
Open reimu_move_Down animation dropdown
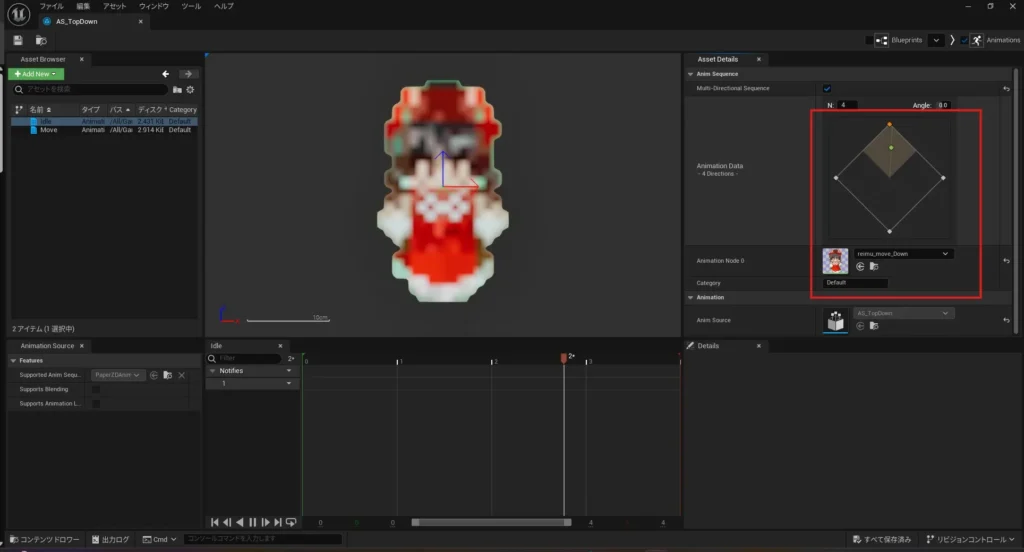point(903,253)
